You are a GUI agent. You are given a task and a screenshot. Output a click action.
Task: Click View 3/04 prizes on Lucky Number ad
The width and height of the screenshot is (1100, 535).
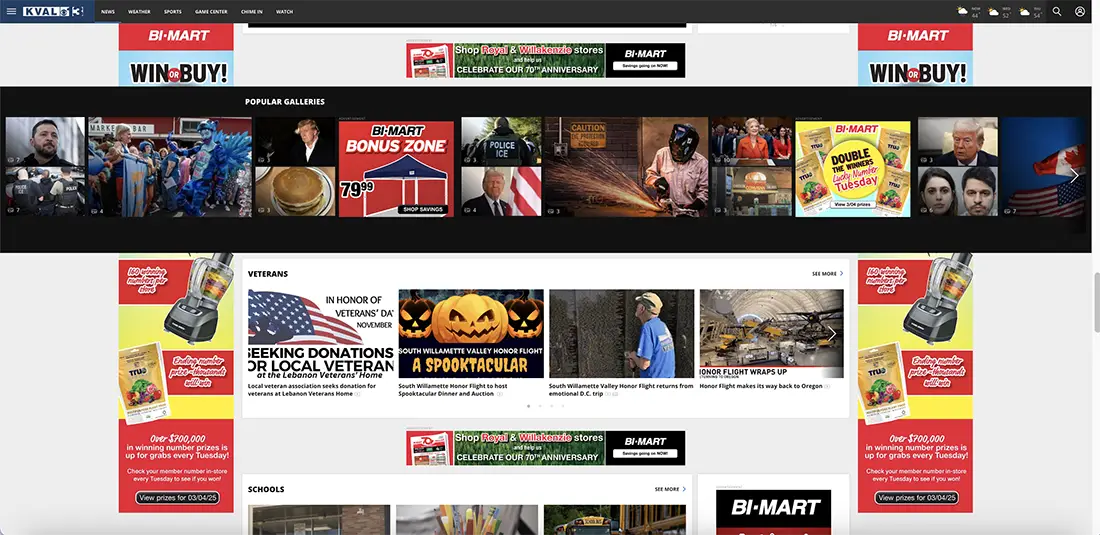pos(853,204)
